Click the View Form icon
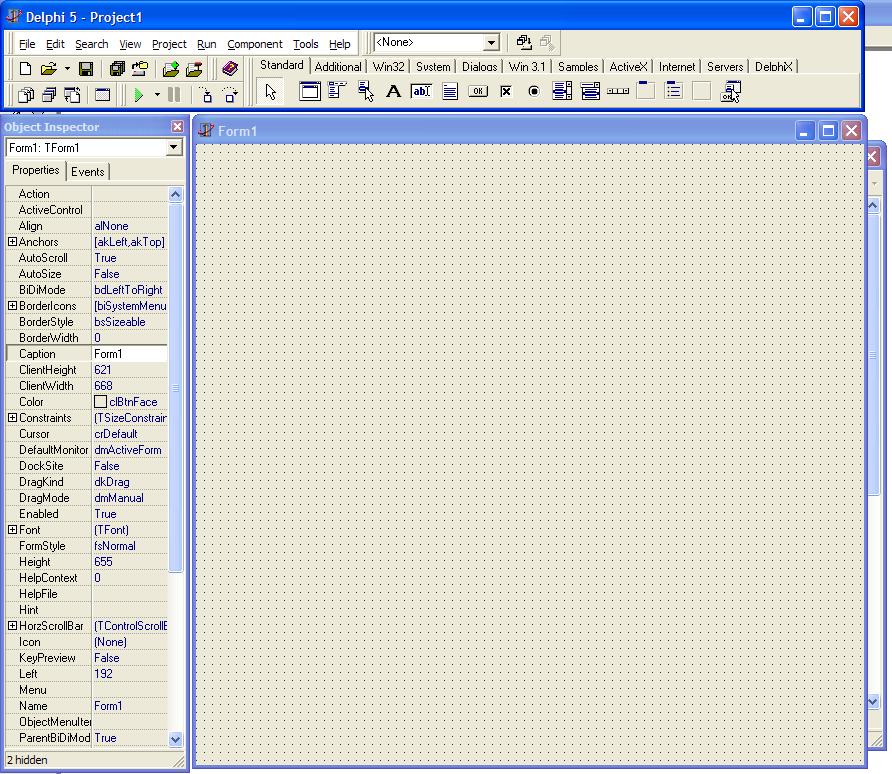Viewport: 892px width, 774px height. 49,94
